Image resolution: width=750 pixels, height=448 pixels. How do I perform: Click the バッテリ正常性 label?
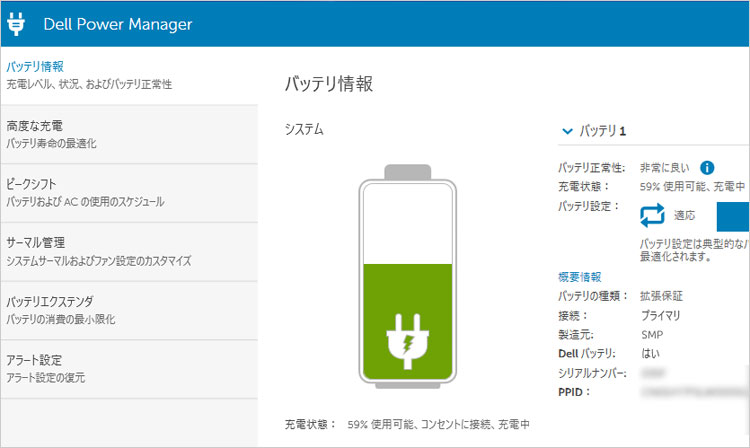(592, 168)
